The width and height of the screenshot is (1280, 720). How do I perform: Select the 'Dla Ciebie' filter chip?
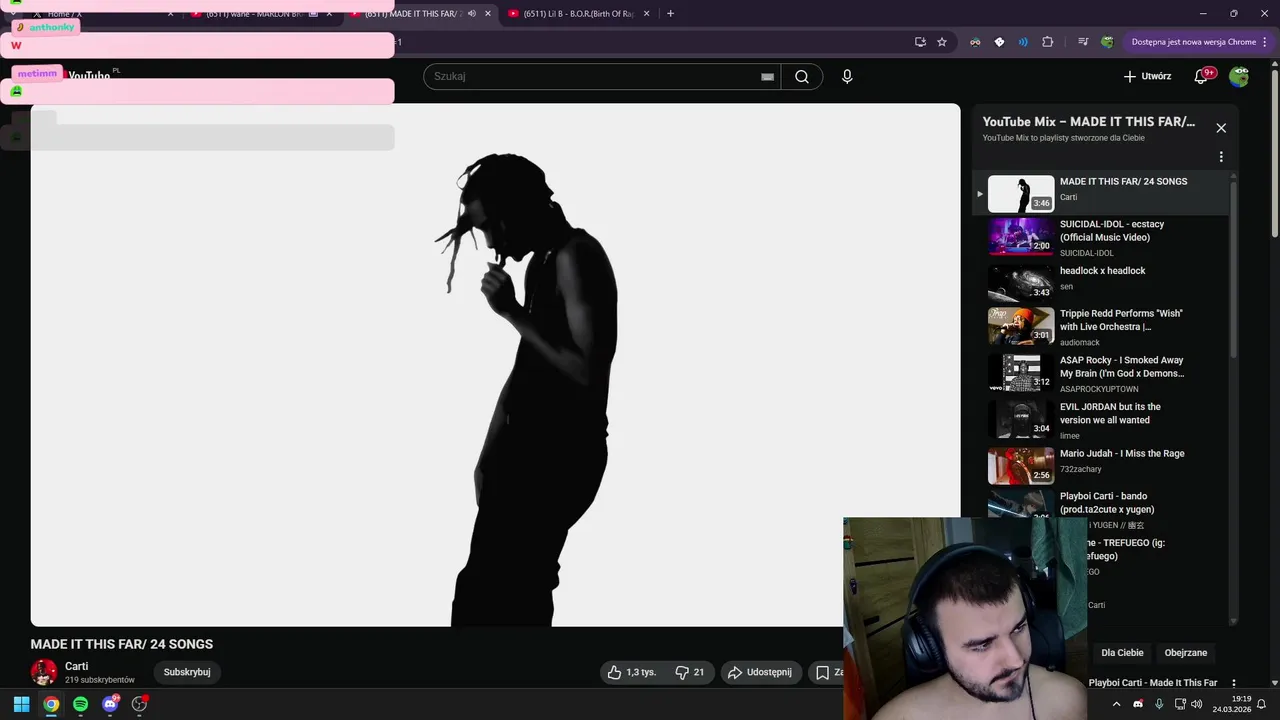tap(1122, 653)
